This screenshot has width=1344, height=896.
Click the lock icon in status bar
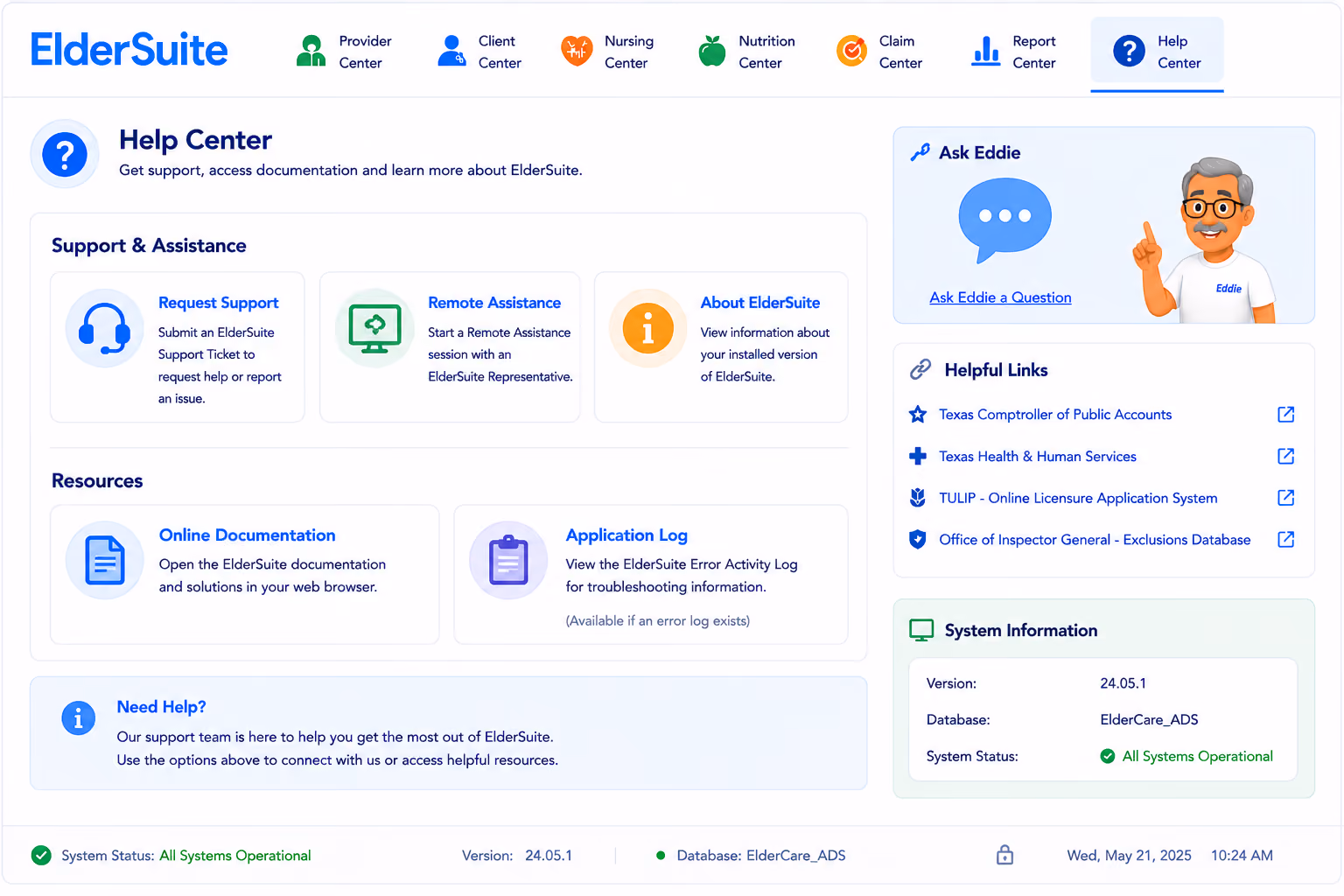(x=1004, y=855)
